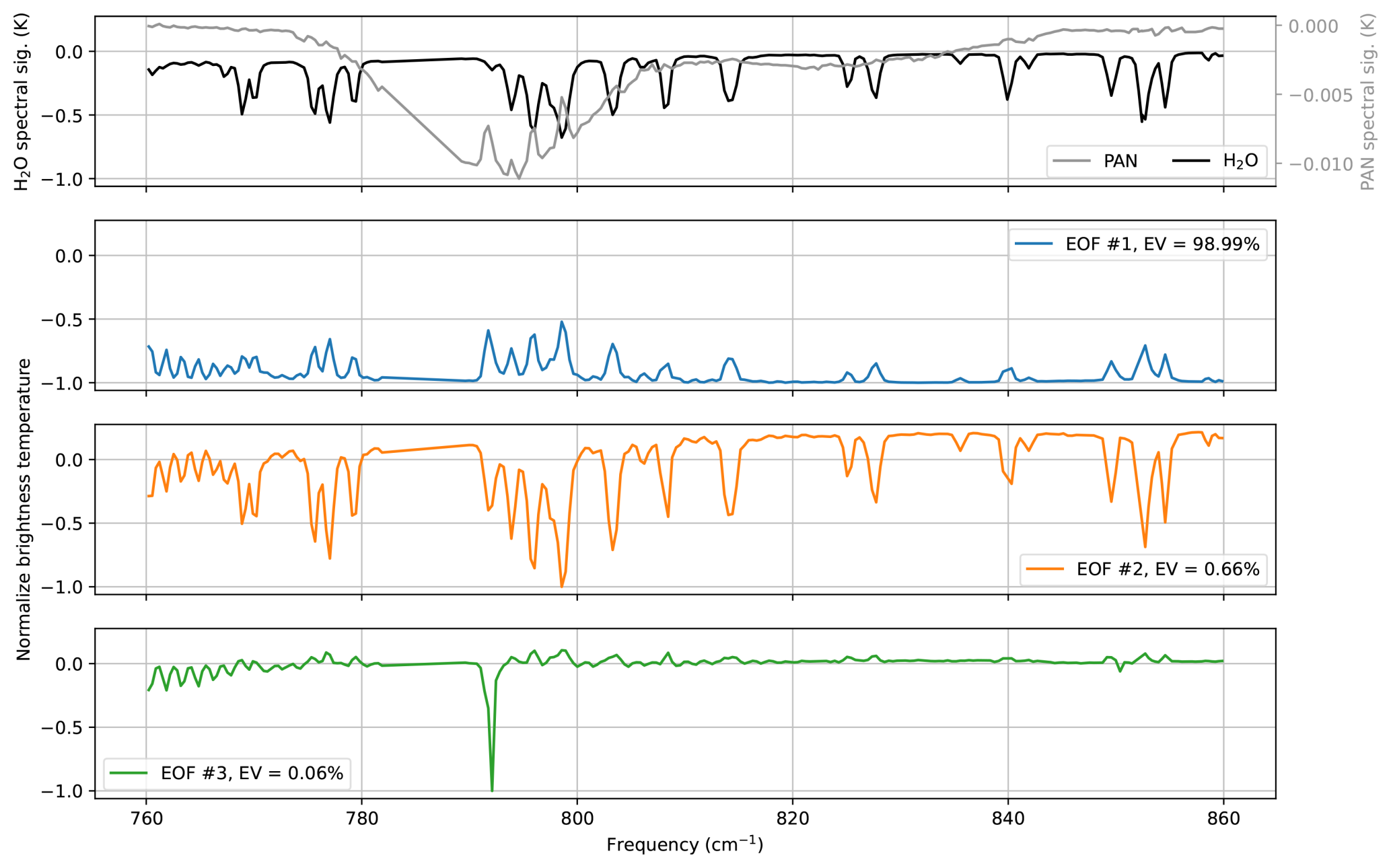
Task: Click the 800 x-axis tick label
Action: 577,819
